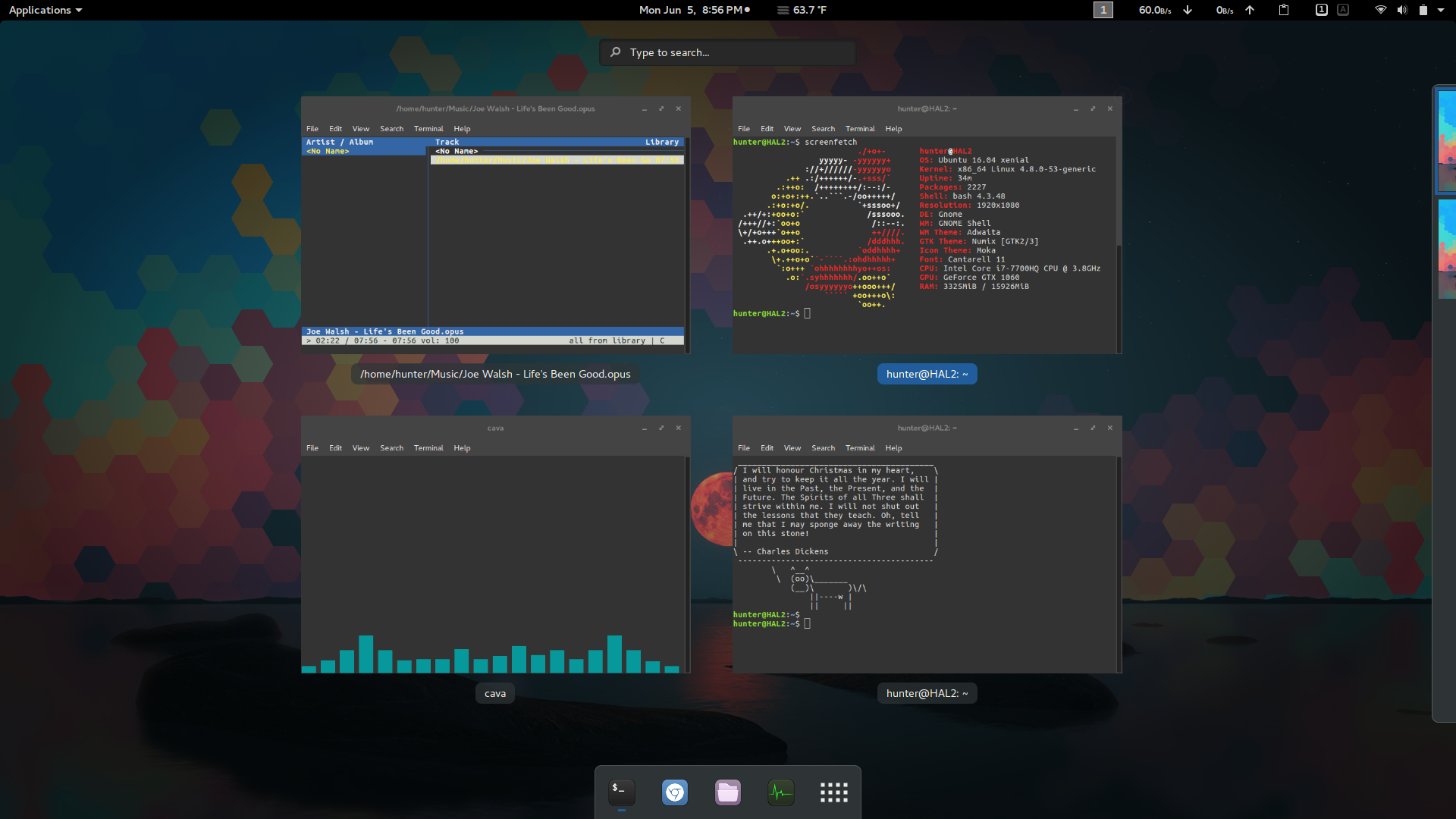The image size is (1456, 819).
Task: Click 'all from library' text in cmus
Action: [x=607, y=341]
